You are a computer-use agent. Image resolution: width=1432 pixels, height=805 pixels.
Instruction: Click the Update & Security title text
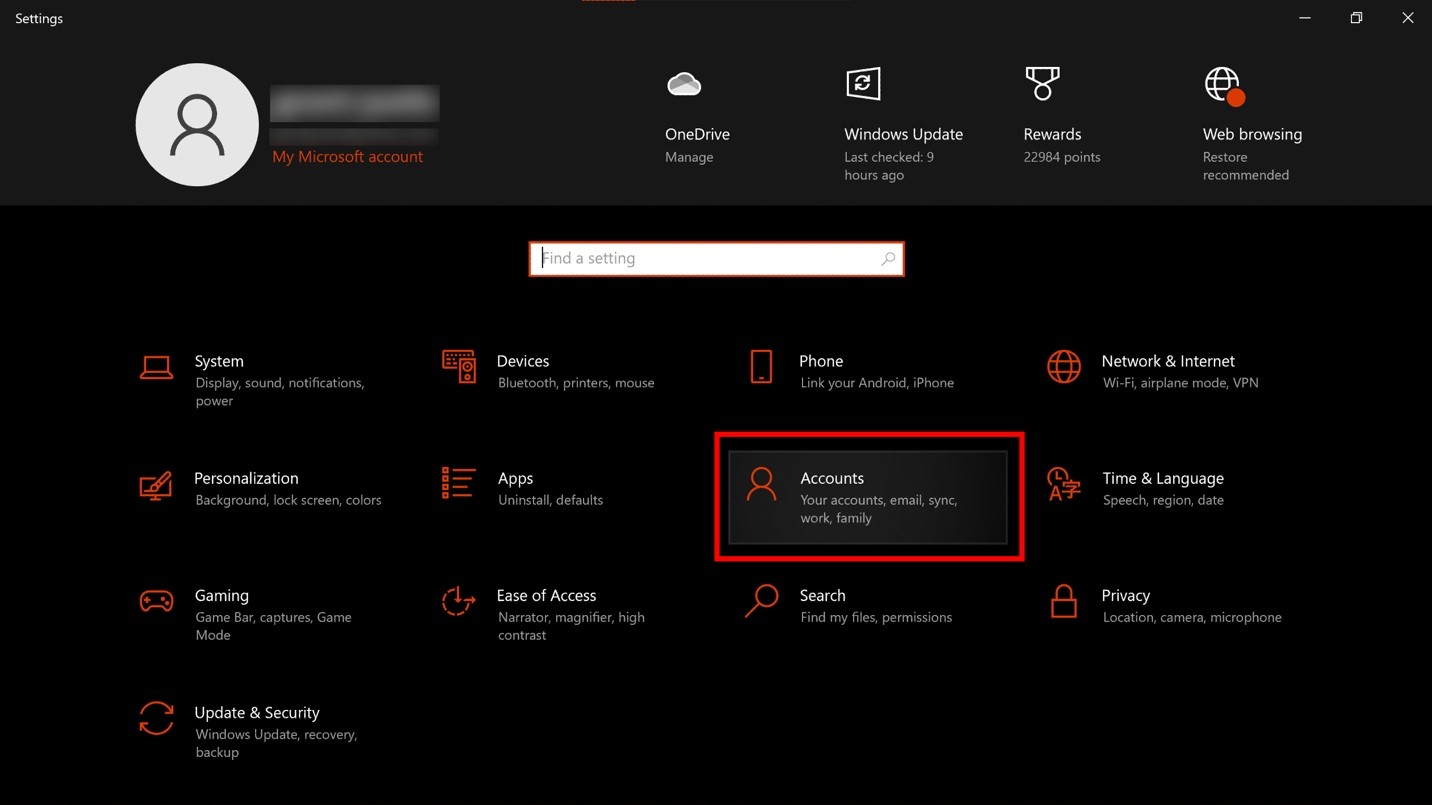[257, 712]
